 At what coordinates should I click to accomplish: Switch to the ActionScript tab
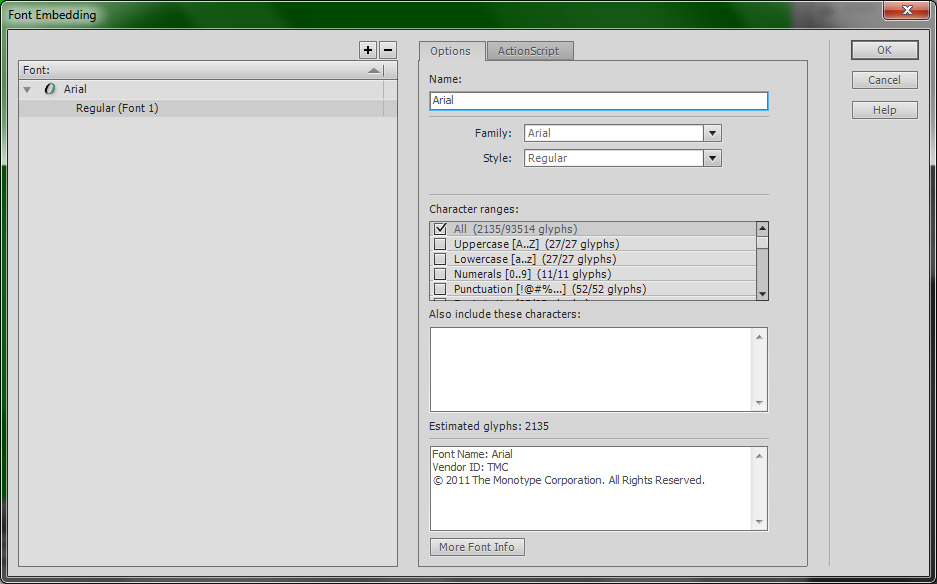tap(530, 51)
